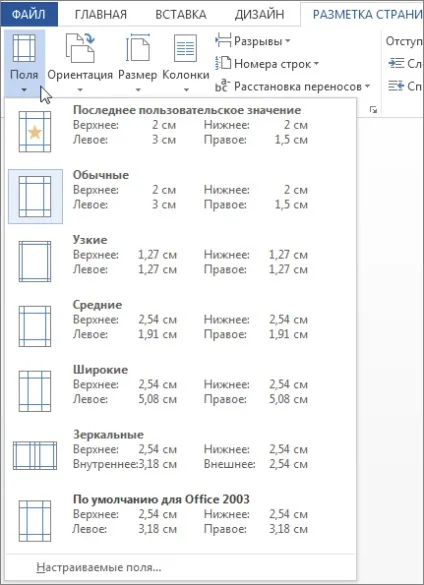Click the Разрывы breaks icon
The image size is (424, 585).
224,41
